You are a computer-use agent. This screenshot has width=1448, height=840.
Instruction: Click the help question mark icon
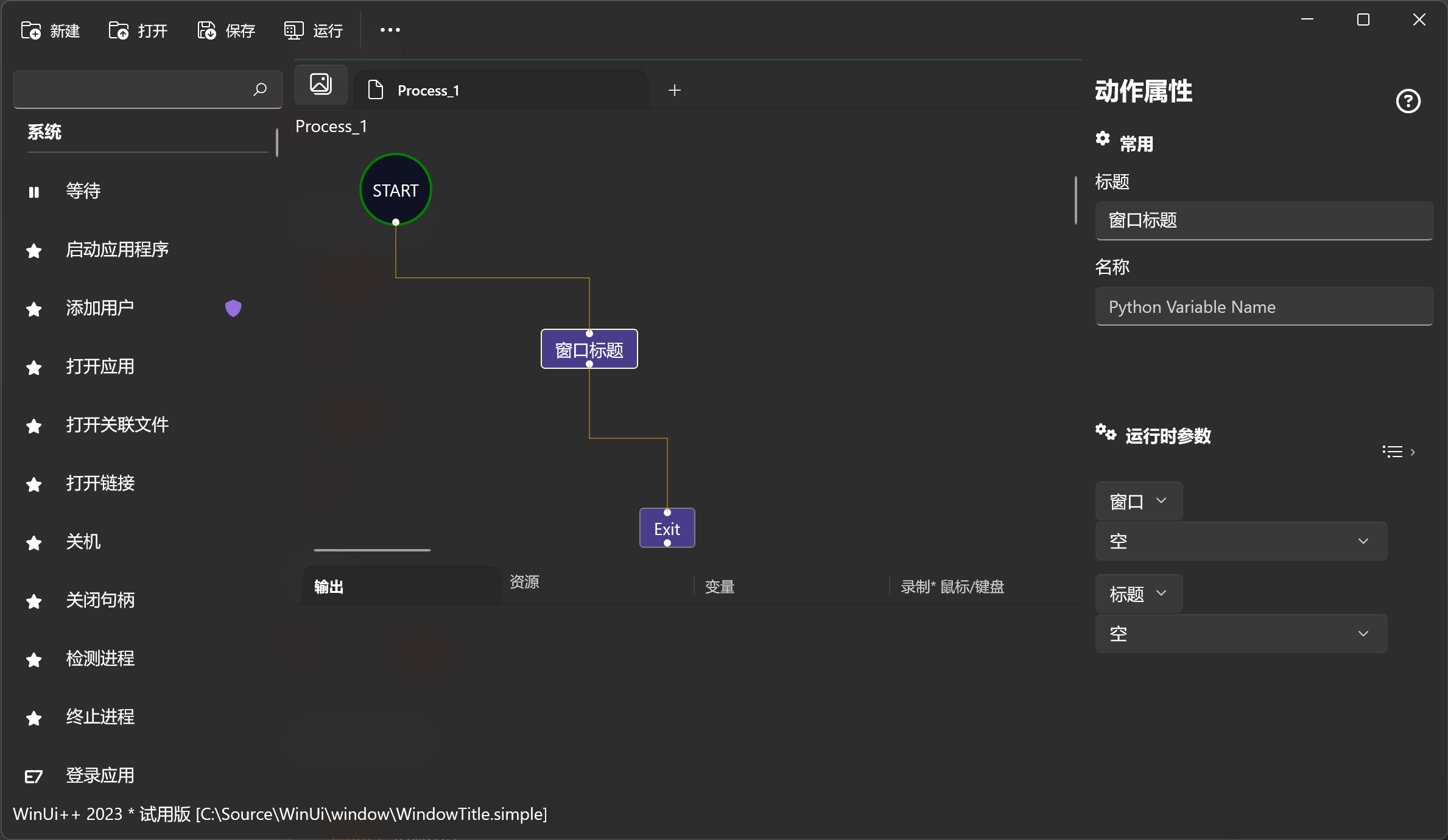(x=1408, y=101)
